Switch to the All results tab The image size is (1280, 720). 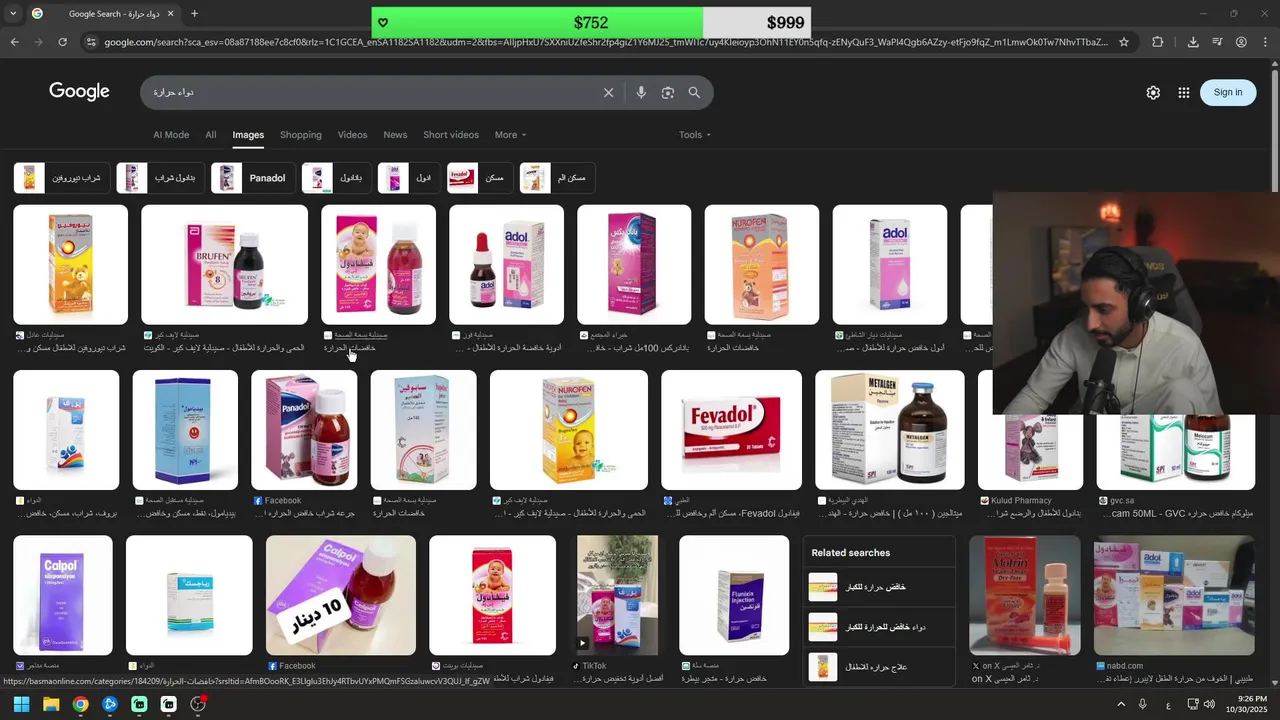pyautogui.click(x=211, y=135)
